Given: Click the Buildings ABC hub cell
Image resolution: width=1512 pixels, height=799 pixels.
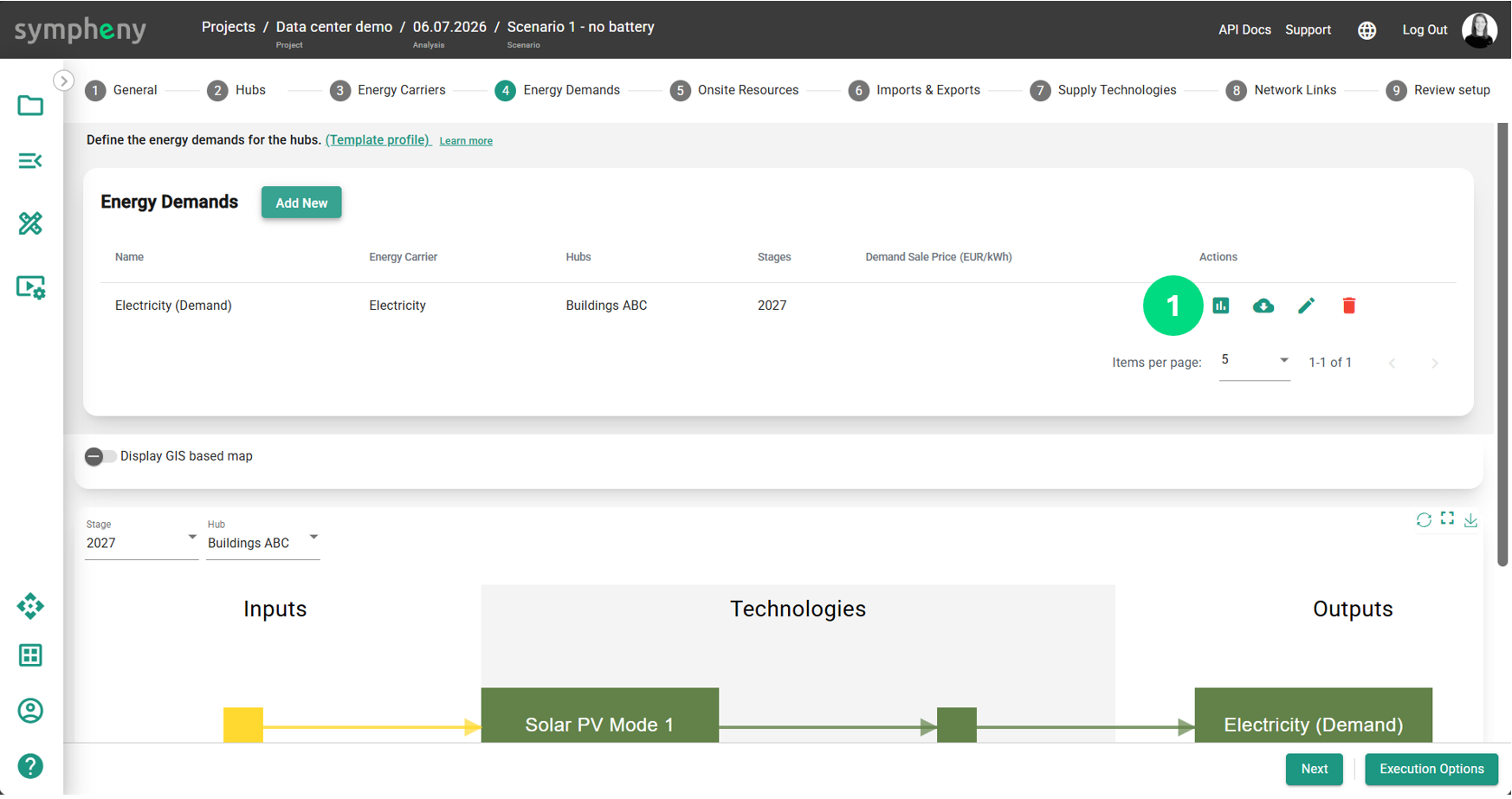Looking at the screenshot, I should (606, 306).
